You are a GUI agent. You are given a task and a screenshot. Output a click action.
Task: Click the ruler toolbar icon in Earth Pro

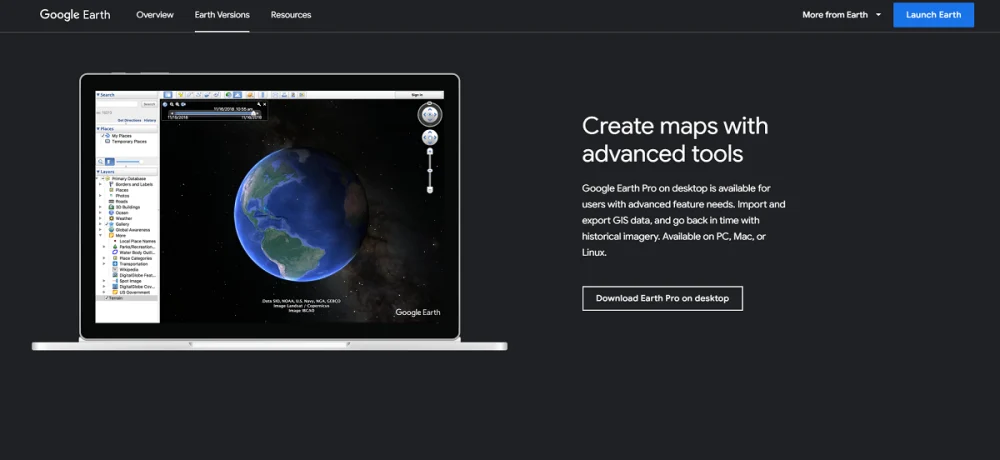pyautogui.click(x=263, y=94)
